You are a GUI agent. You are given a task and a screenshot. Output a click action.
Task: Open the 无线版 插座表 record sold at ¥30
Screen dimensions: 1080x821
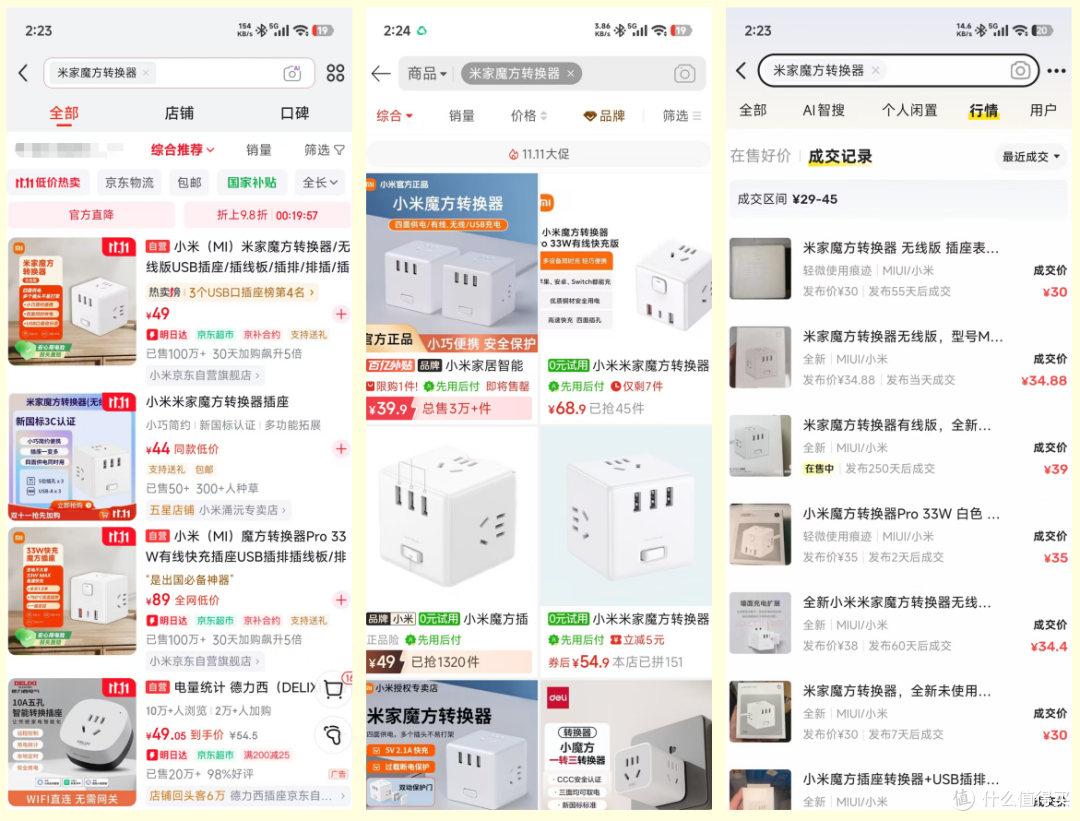898,269
